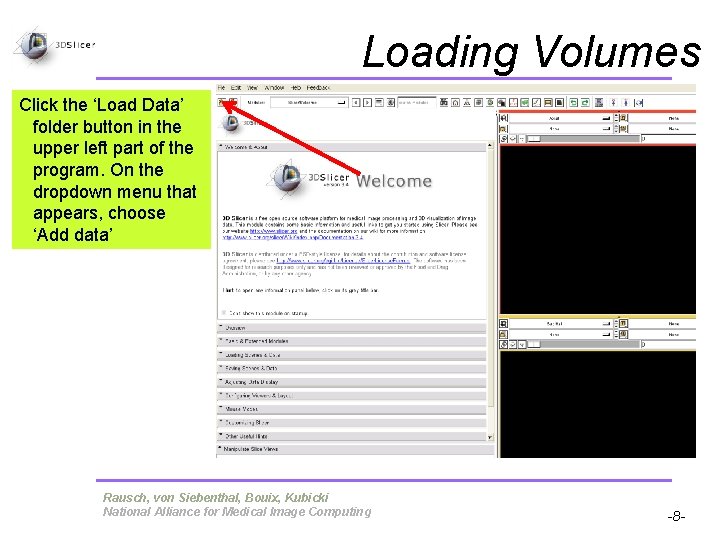This screenshot has height=540, width=720.
Task: Open the Slicer wiki documentation link
Action: tap(292, 237)
